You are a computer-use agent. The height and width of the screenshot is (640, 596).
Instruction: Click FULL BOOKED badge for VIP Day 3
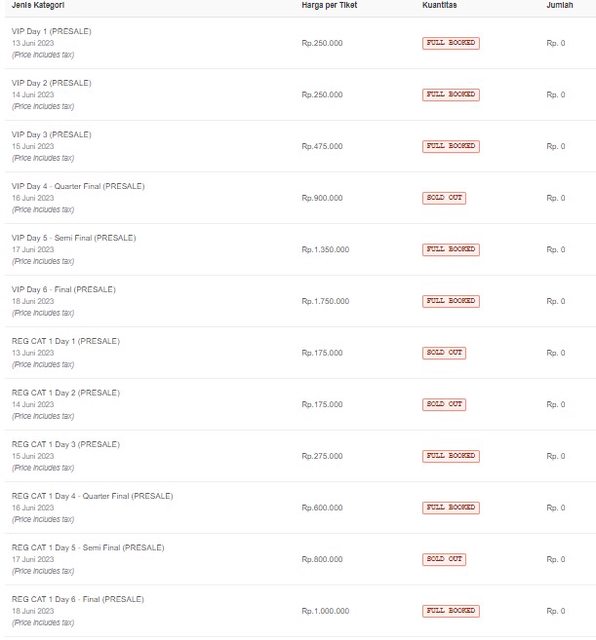451,146
